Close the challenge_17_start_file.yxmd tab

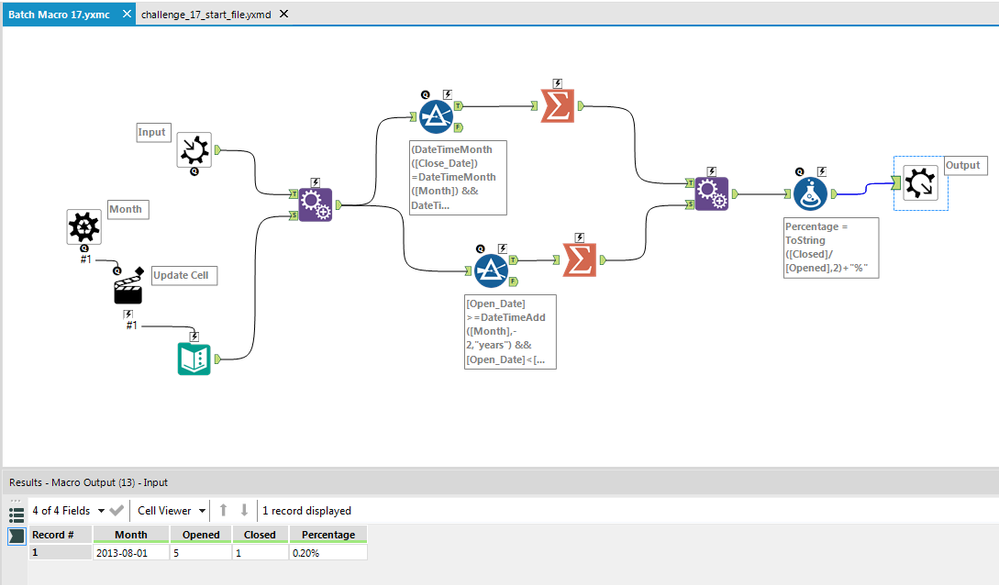point(284,13)
